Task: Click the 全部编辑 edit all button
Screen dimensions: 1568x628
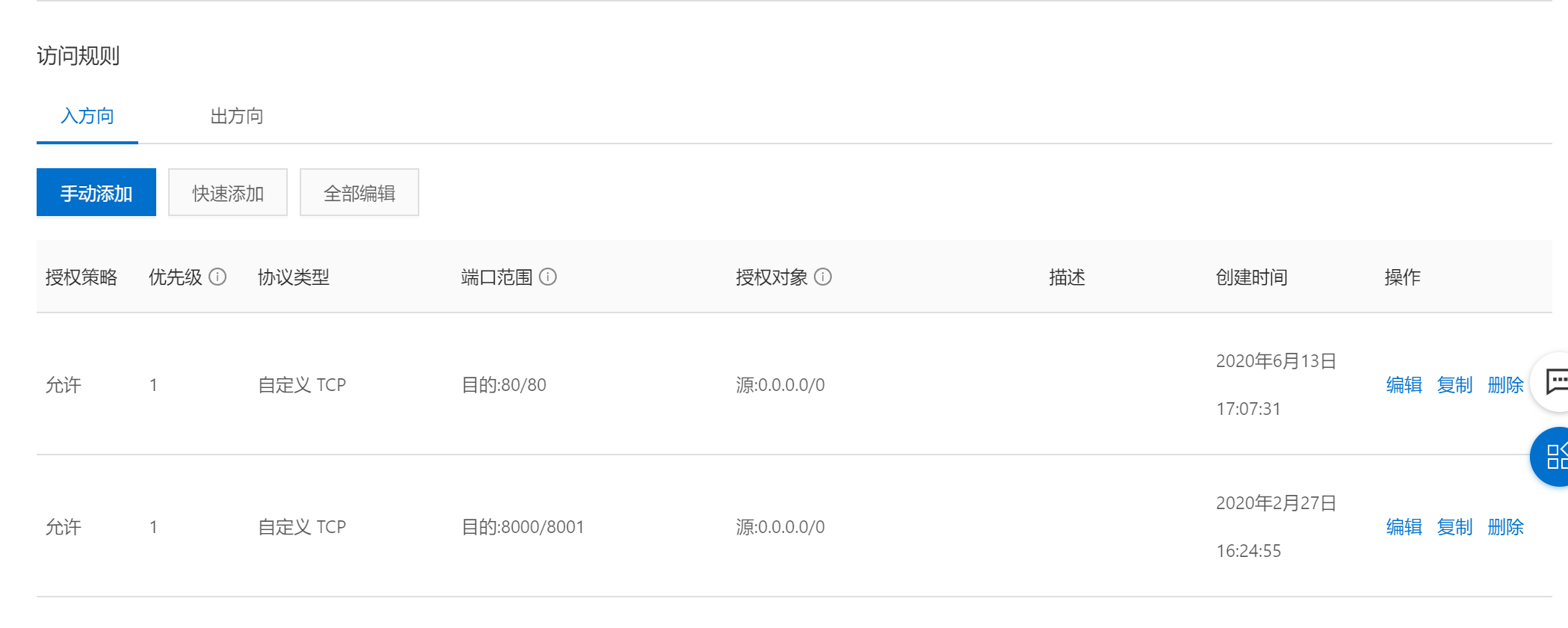Action: point(359,192)
